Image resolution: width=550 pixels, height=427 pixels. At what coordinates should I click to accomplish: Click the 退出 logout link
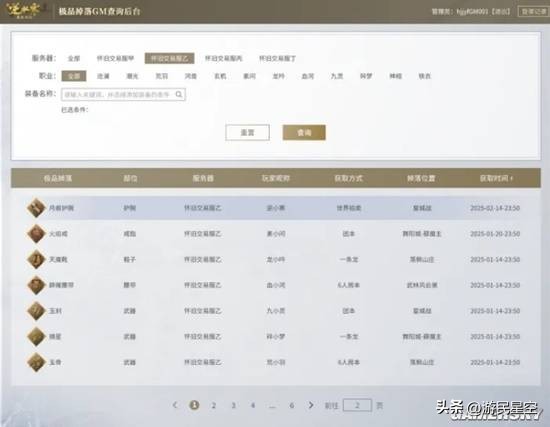501,12
